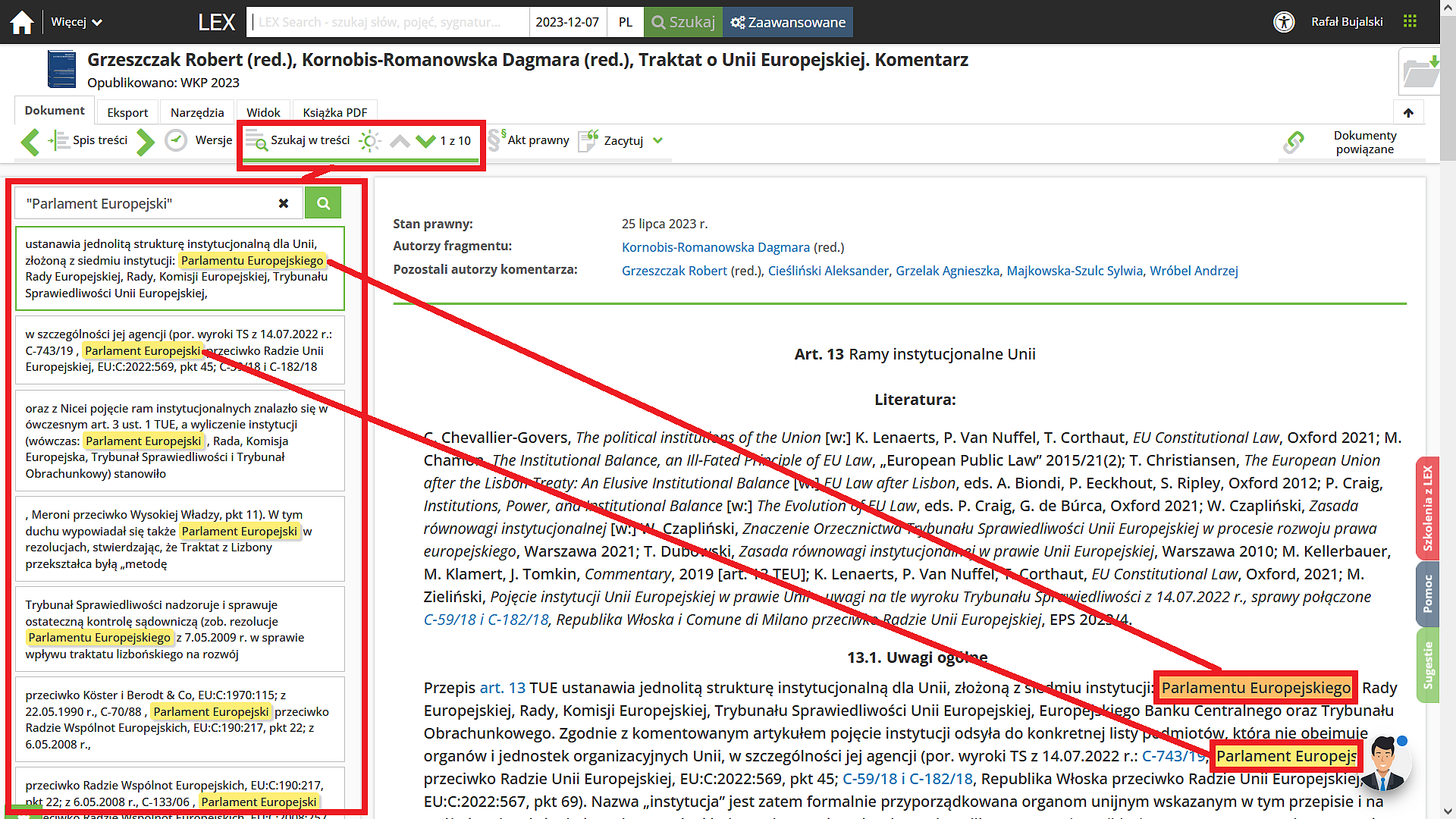Open the PL language selector

pyautogui.click(x=625, y=22)
